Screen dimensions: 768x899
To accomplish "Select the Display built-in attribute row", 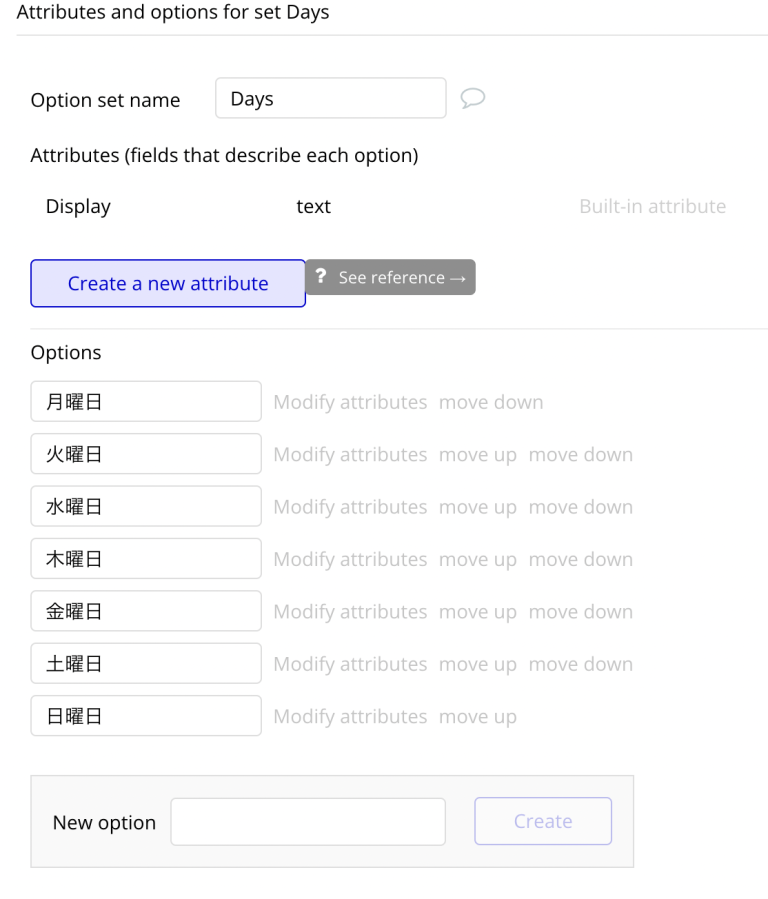I will click(78, 206).
